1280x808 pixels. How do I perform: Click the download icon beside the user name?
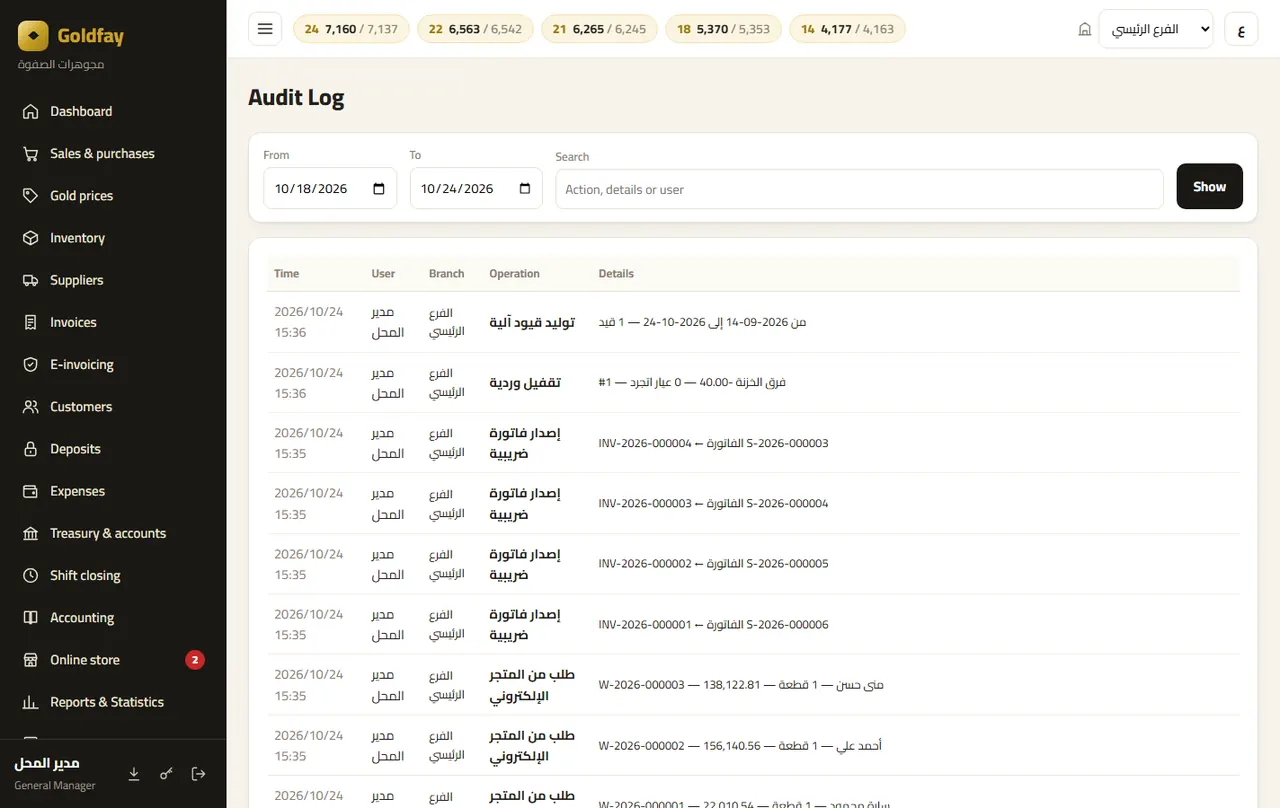[134, 773]
